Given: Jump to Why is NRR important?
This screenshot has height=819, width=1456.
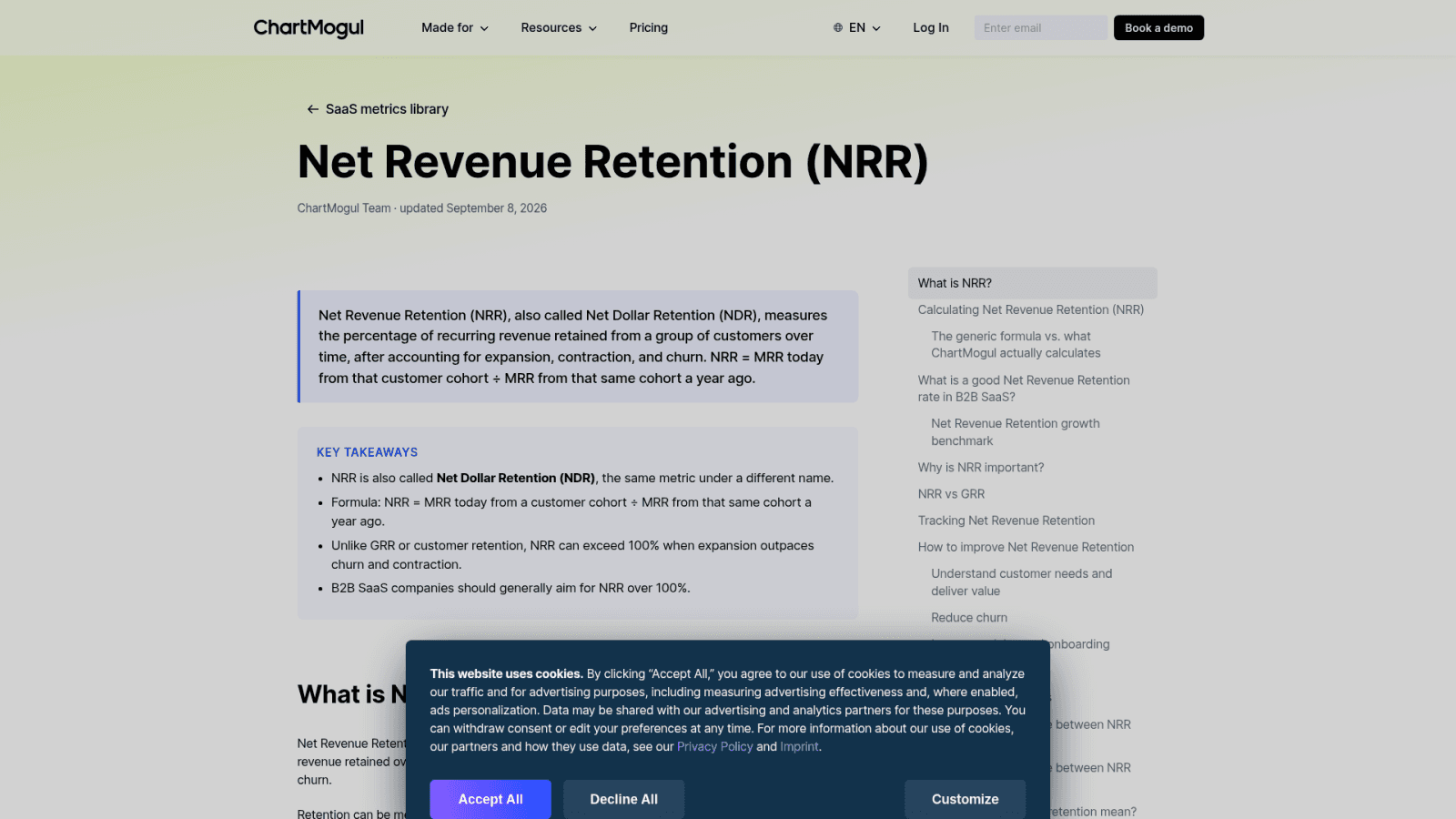Looking at the screenshot, I should [x=981, y=468].
